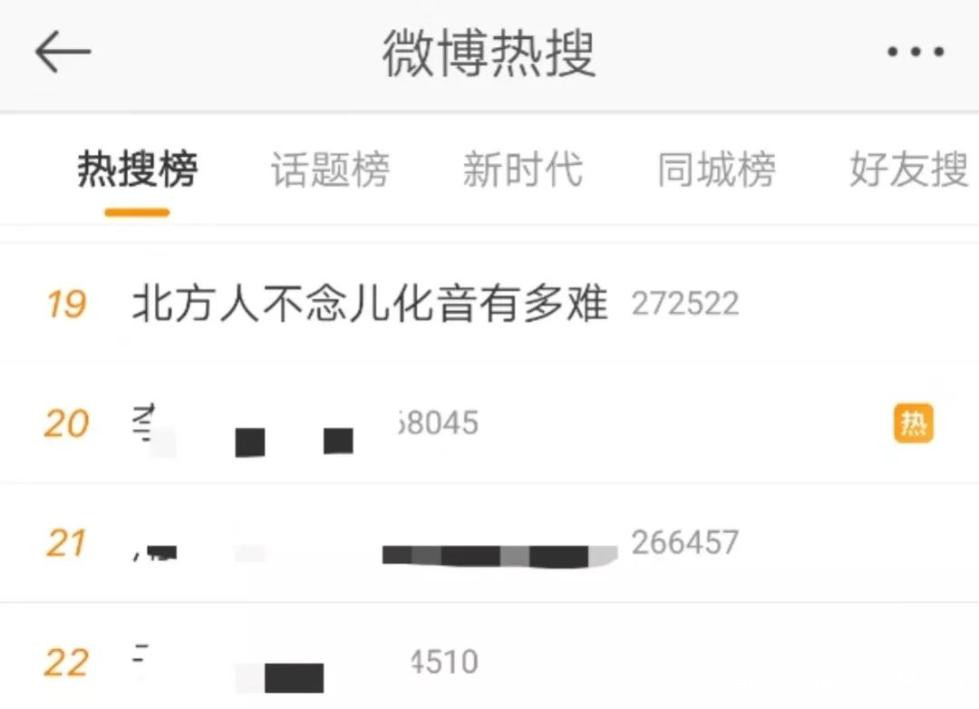Screen dimensions: 979x709
Task: Select the 同城榜 tab
Action: (x=716, y=169)
